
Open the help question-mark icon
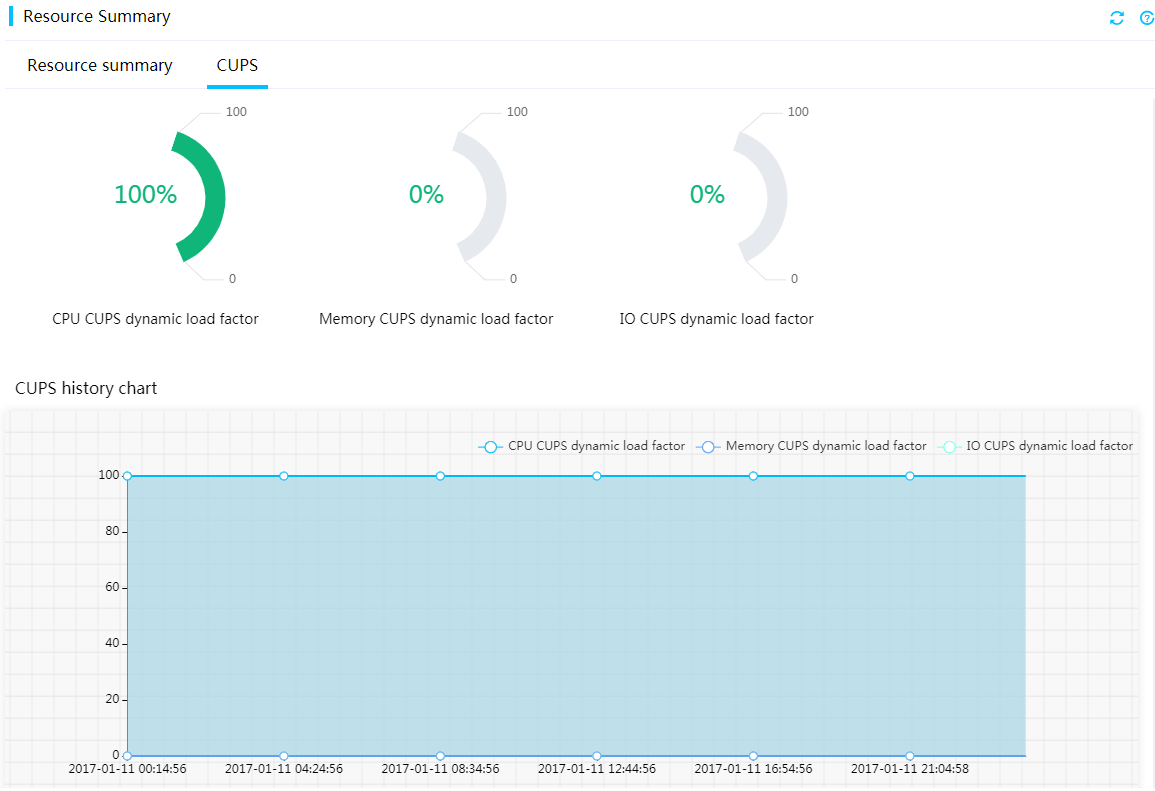tap(1148, 18)
